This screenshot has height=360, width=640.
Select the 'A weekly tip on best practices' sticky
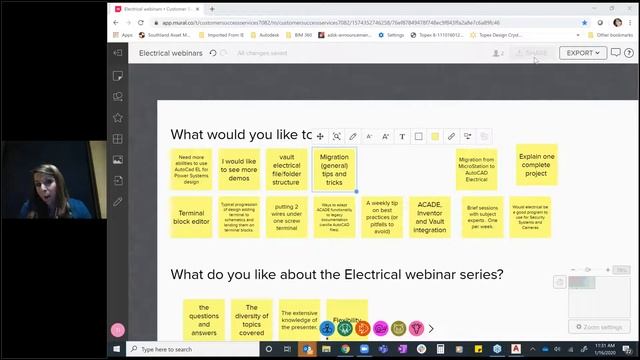click(382, 217)
